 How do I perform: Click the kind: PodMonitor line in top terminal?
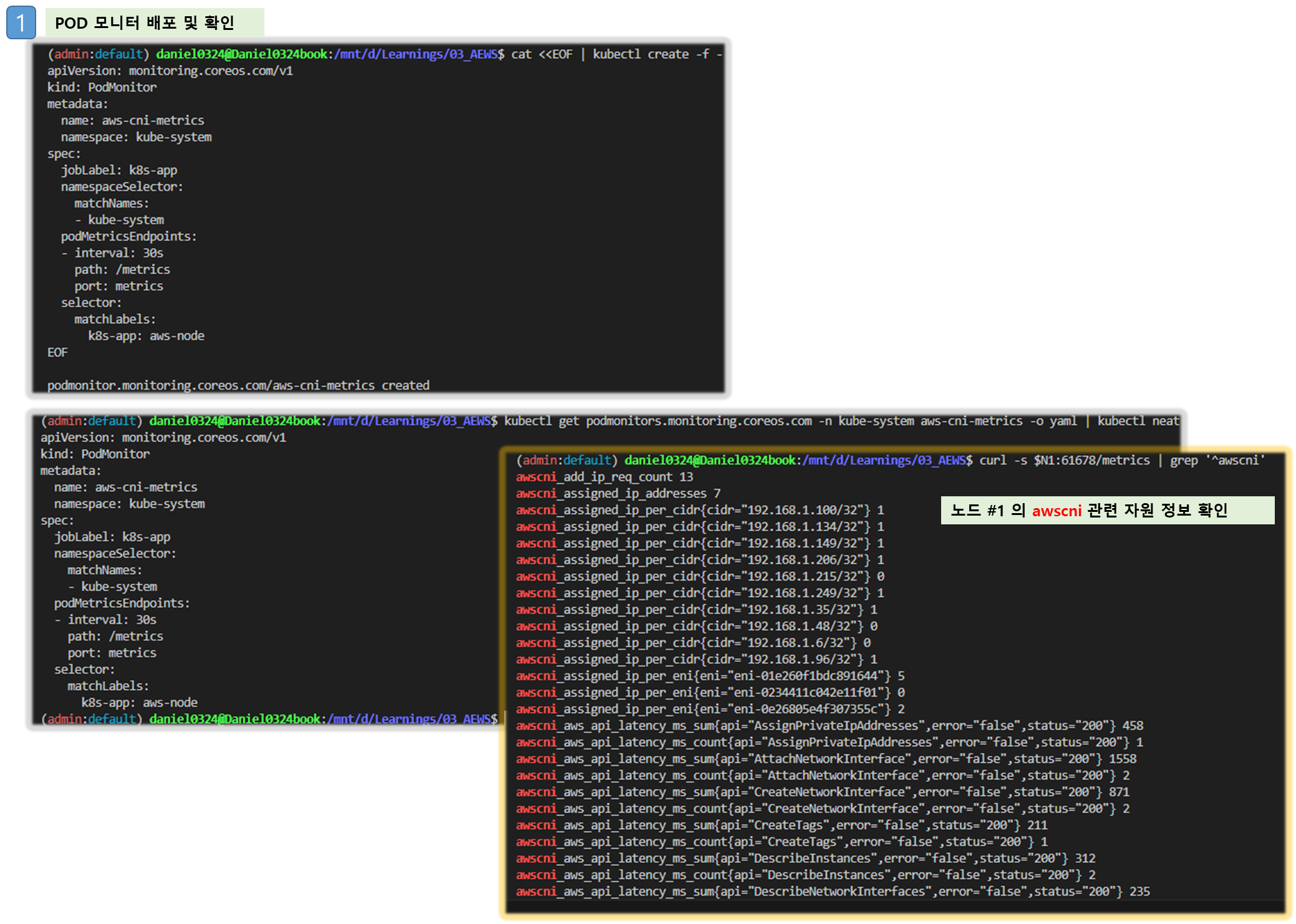pos(102,87)
